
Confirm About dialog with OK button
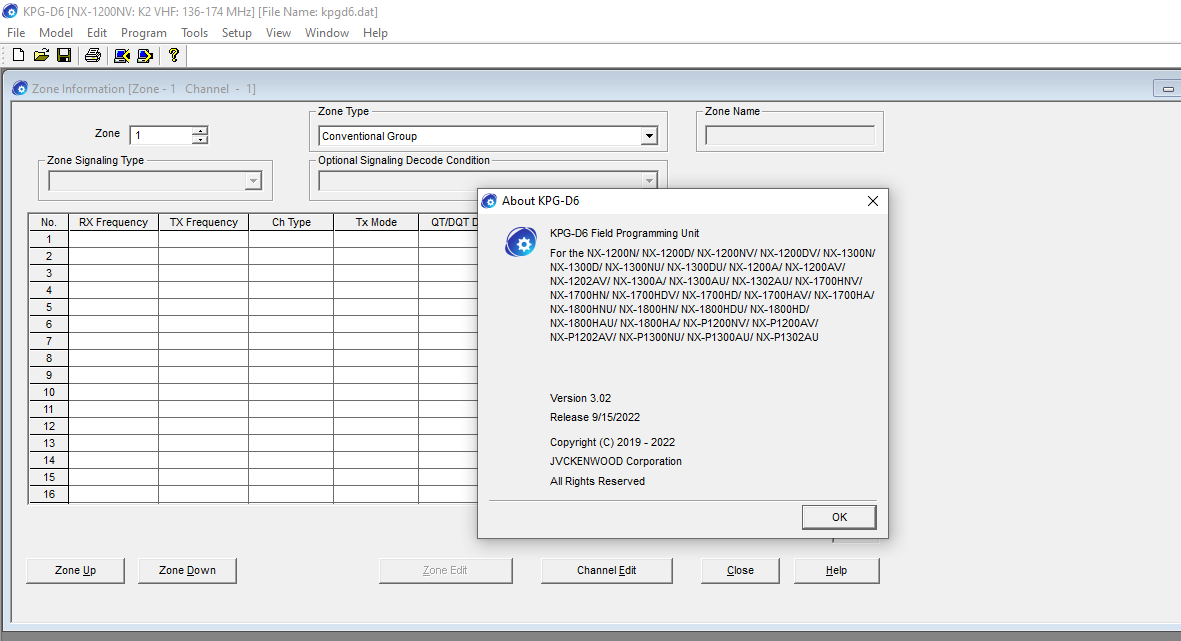(839, 517)
